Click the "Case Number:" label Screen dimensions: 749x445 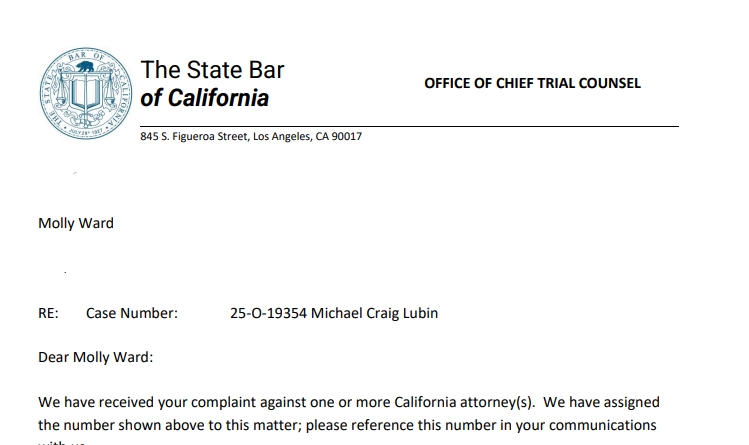(x=132, y=313)
